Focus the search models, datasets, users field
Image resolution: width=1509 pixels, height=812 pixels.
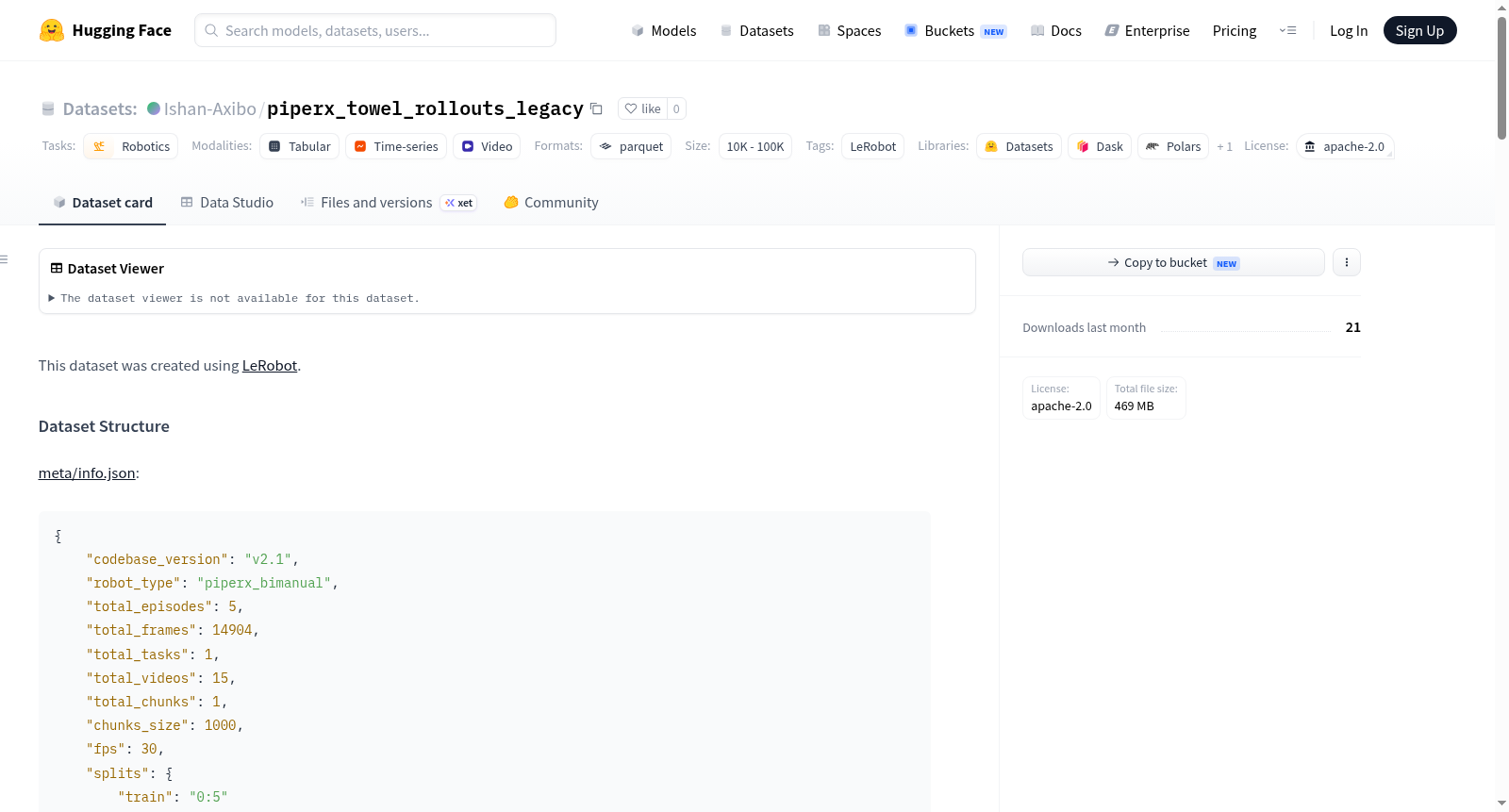click(375, 30)
